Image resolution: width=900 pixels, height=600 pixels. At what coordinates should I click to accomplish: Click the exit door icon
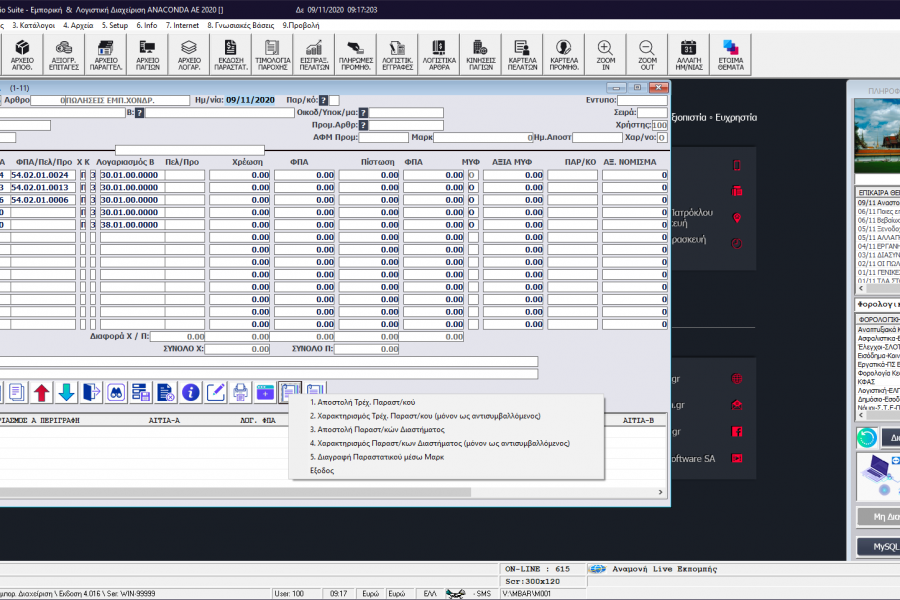pos(91,393)
